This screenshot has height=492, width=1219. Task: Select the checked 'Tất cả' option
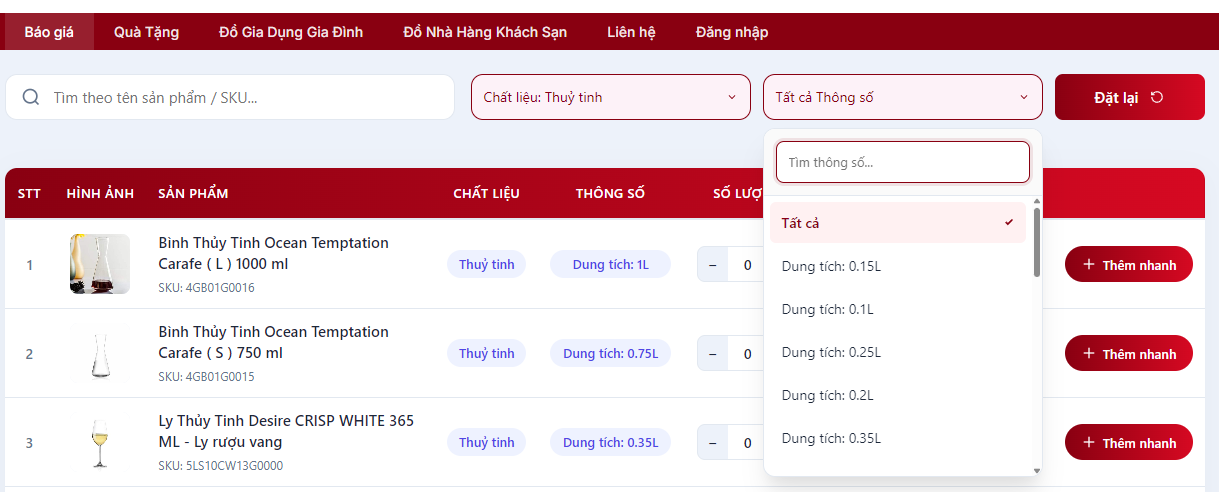[x=897, y=223]
